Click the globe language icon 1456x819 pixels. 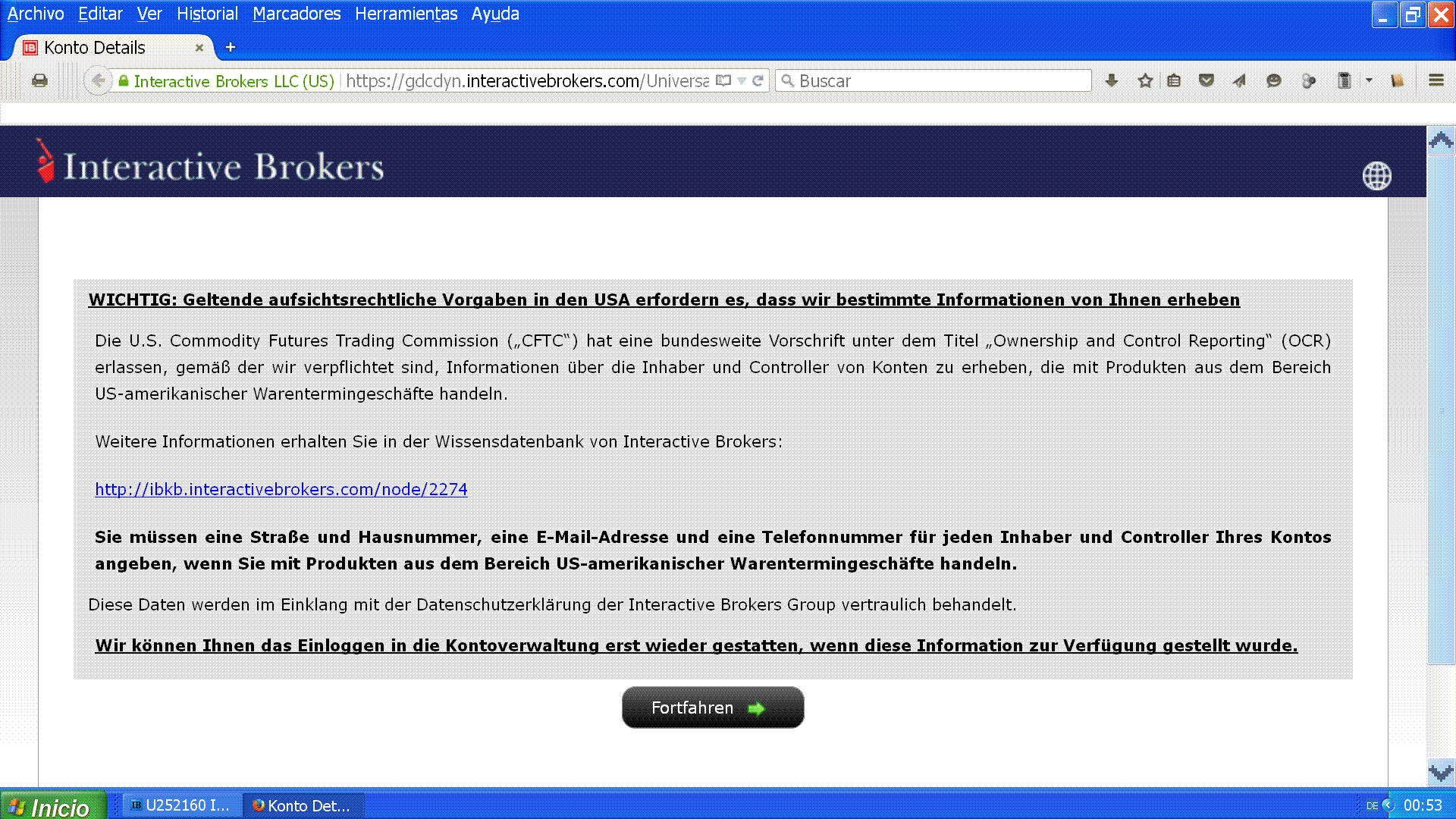click(1376, 176)
